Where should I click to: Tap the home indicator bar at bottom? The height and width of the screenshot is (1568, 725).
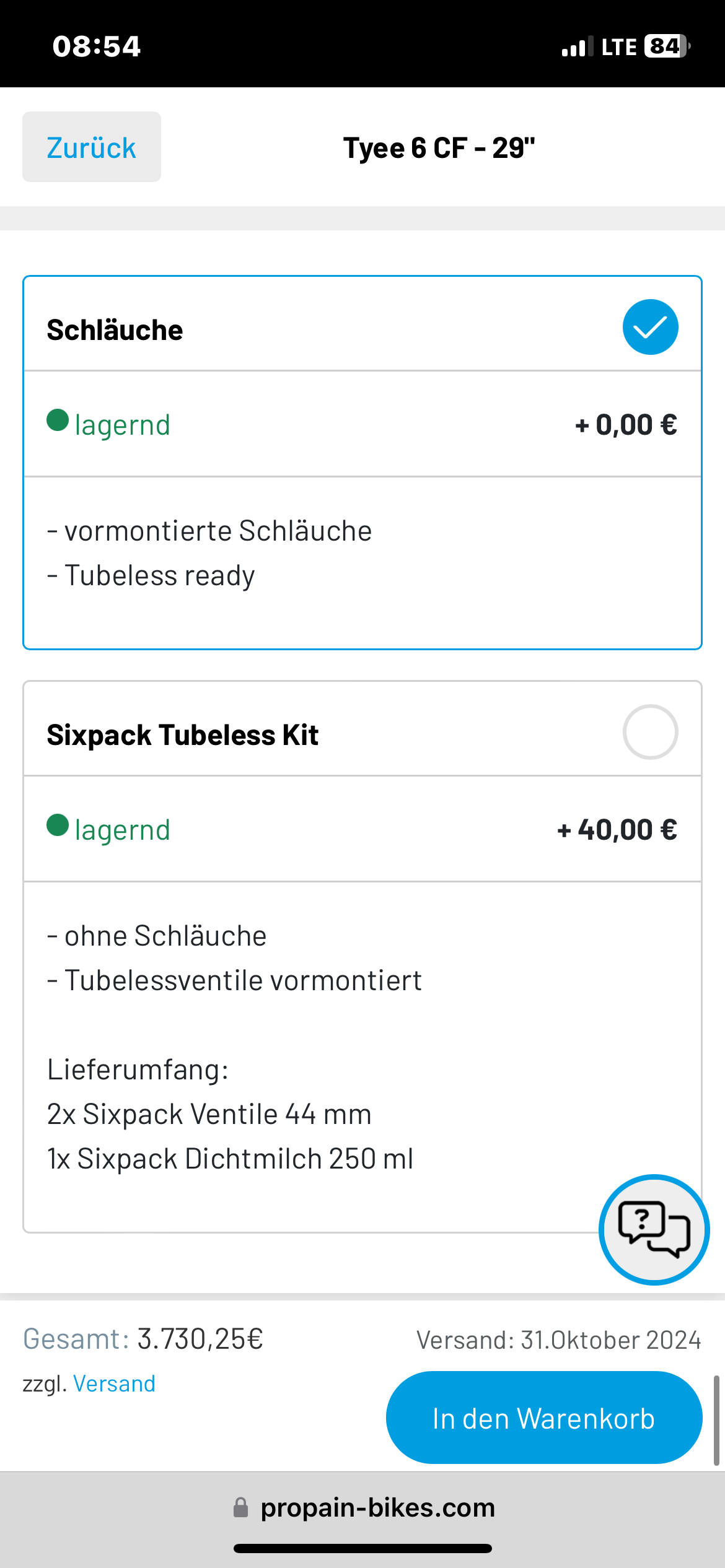point(362,1549)
